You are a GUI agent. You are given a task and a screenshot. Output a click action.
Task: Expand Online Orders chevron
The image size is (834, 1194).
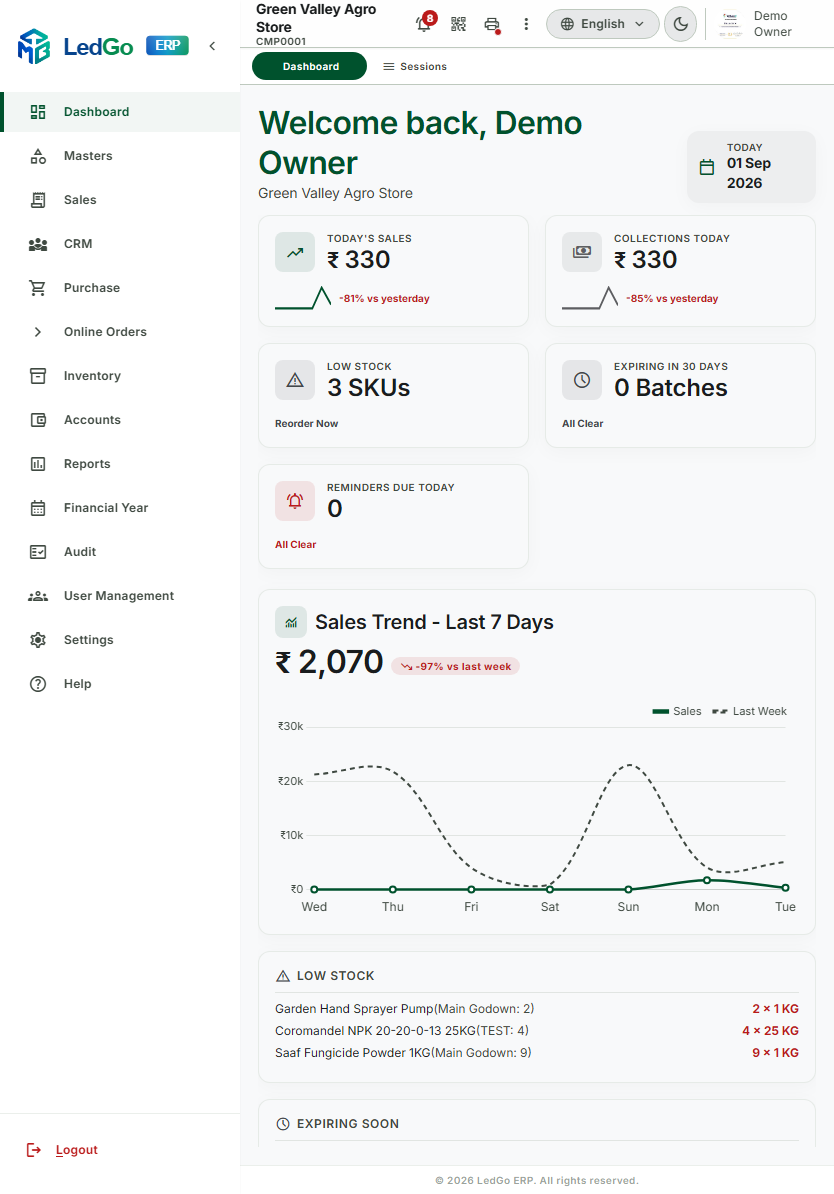click(x=37, y=332)
